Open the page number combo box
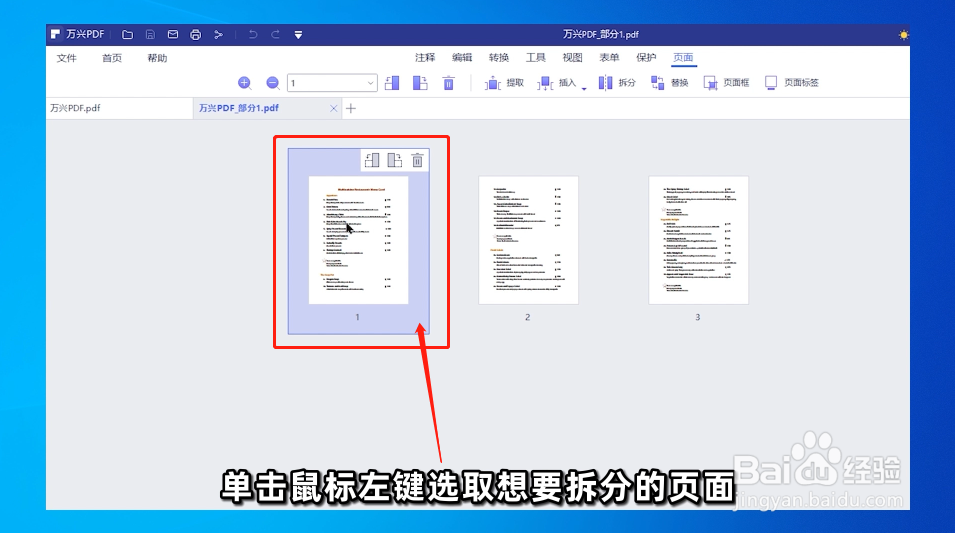This screenshot has height=533, width=955. point(332,83)
